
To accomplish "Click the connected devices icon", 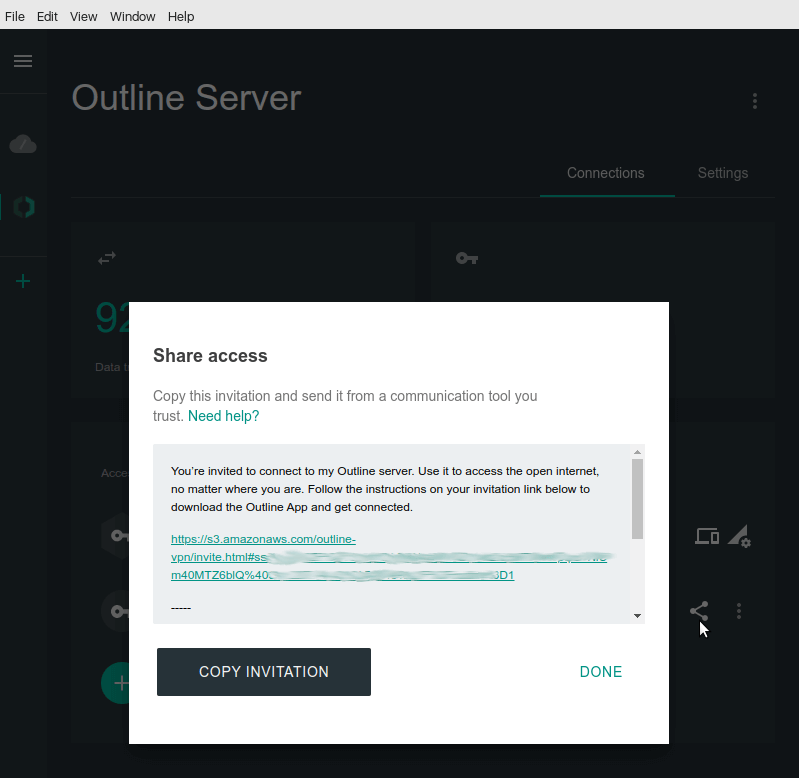I will 707,537.
